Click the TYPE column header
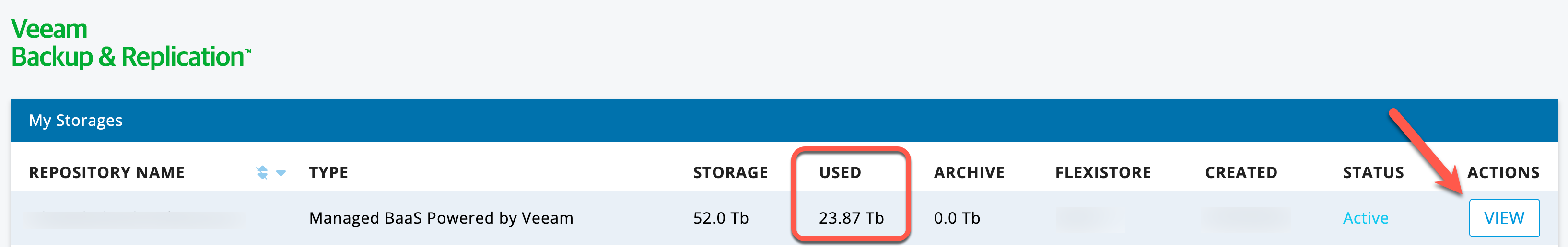The image size is (1568, 247). [x=328, y=173]
